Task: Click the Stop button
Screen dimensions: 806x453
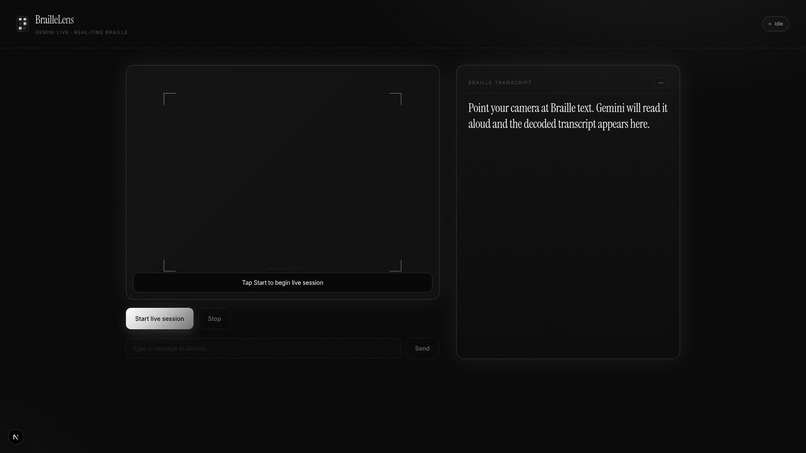Action: [x=214, y=319]
